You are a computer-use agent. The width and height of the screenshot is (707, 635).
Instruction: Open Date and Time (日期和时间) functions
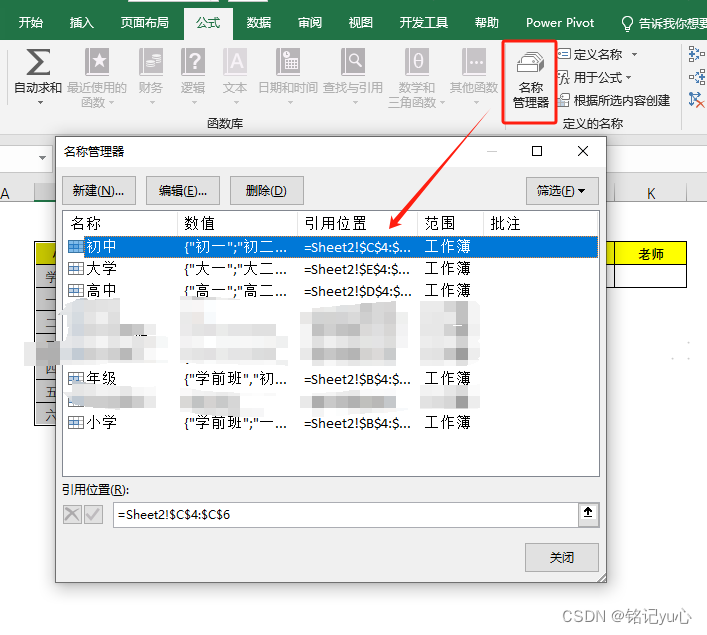(288, 77)
